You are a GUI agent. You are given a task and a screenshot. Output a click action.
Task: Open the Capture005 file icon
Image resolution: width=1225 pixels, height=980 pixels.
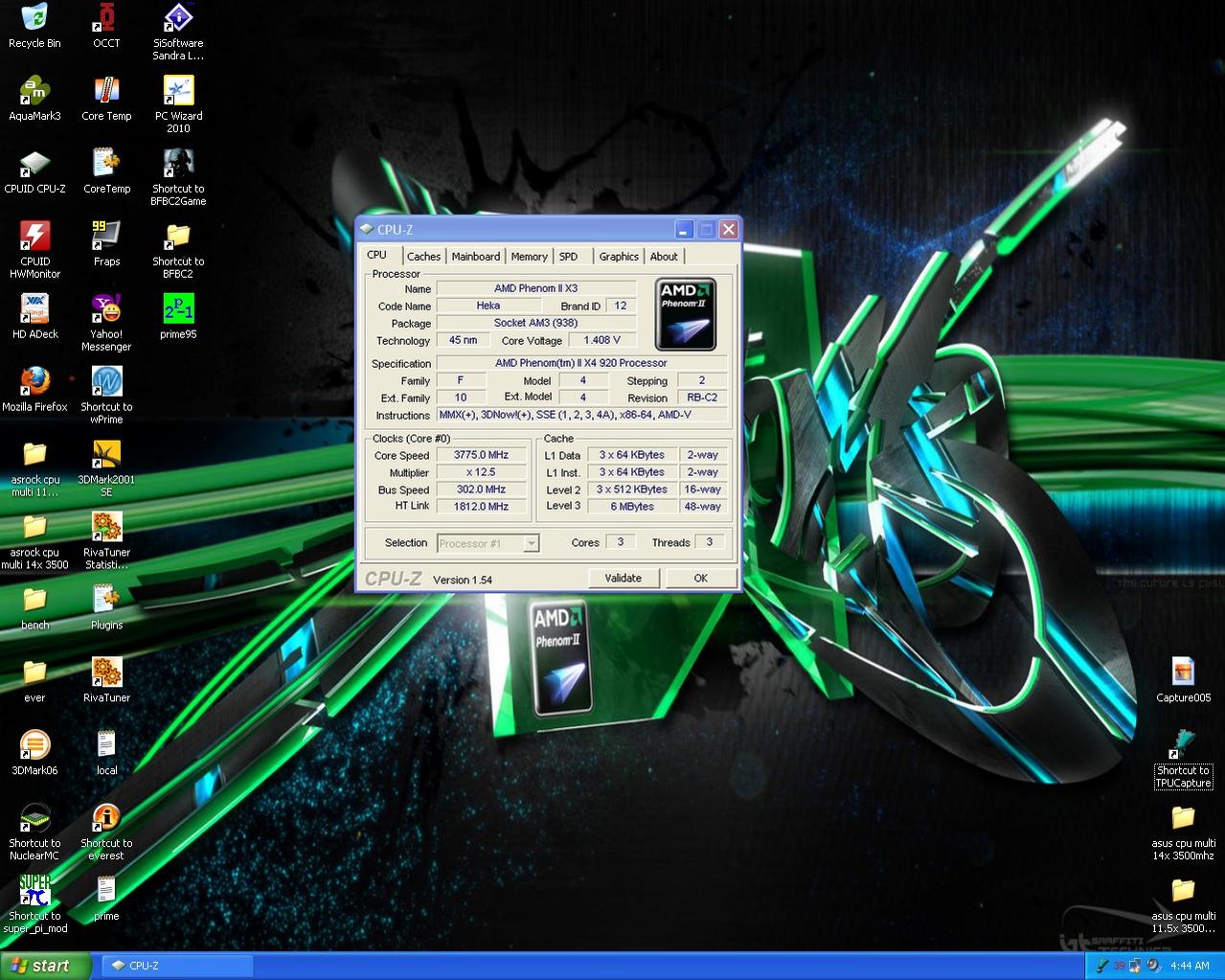1183,681
